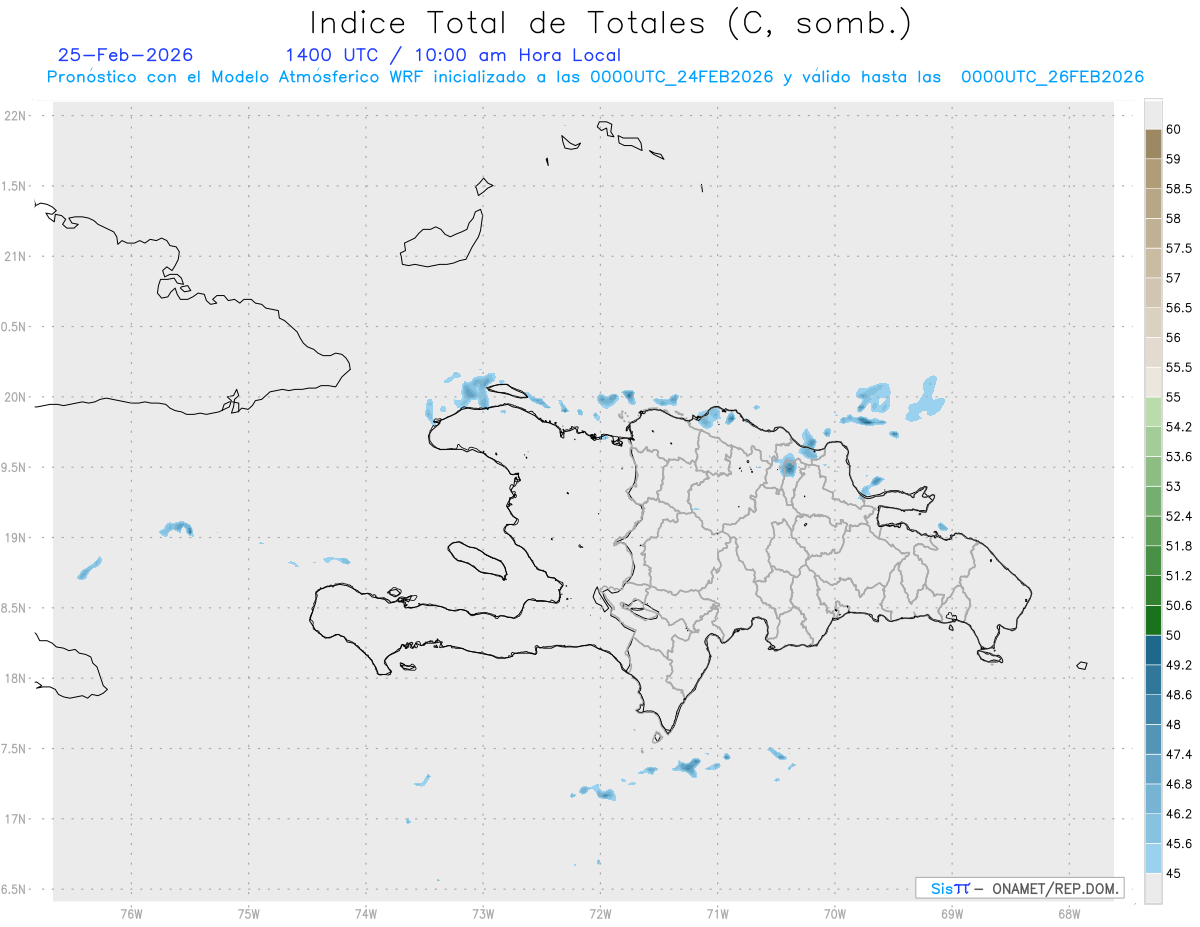Click the '71W' longitude label
Viewport: 1200px width, 927px height.
(x=717, y=914)
